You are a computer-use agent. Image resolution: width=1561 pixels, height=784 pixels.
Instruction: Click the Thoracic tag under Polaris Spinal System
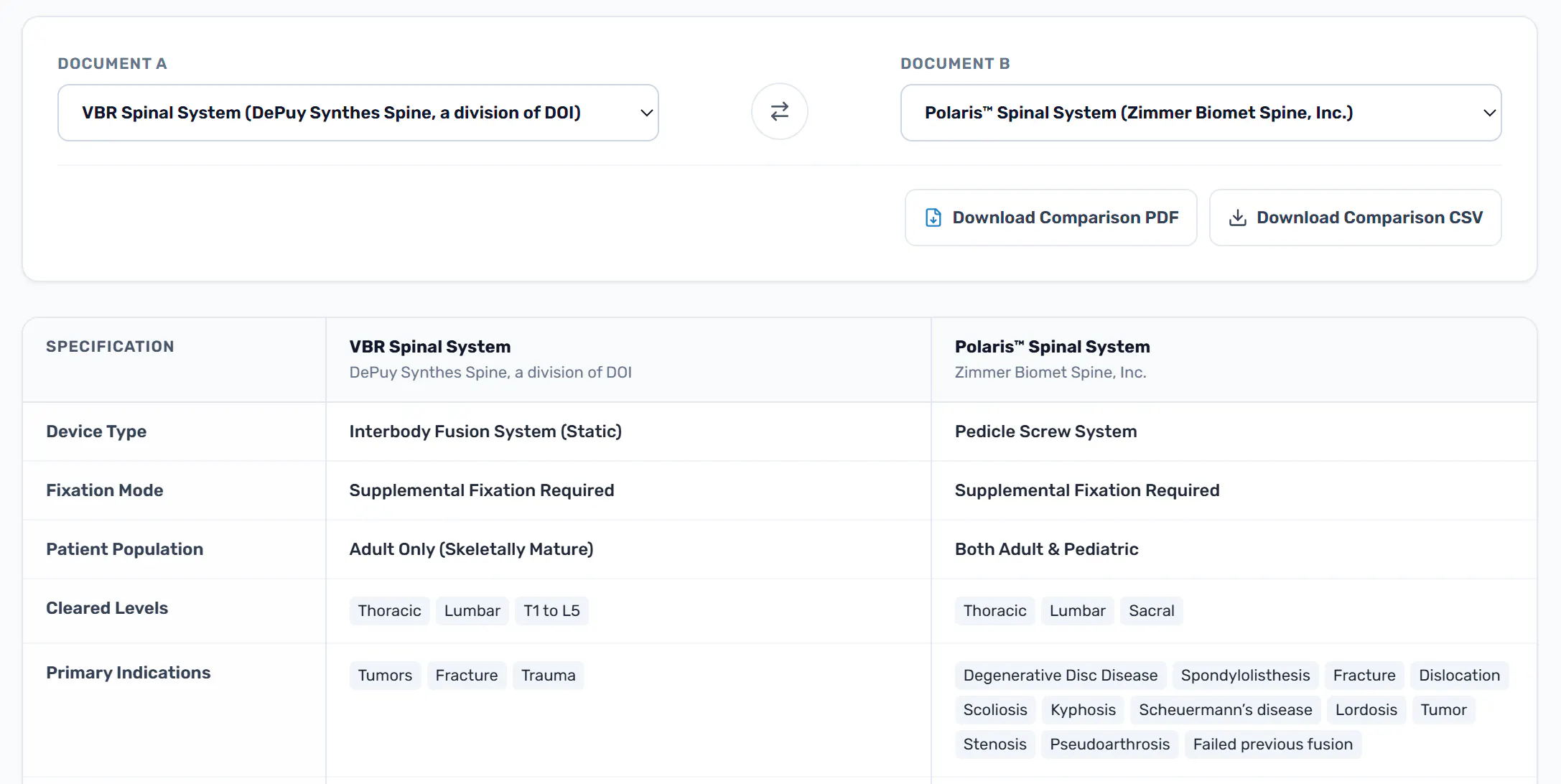coord(994,611)
